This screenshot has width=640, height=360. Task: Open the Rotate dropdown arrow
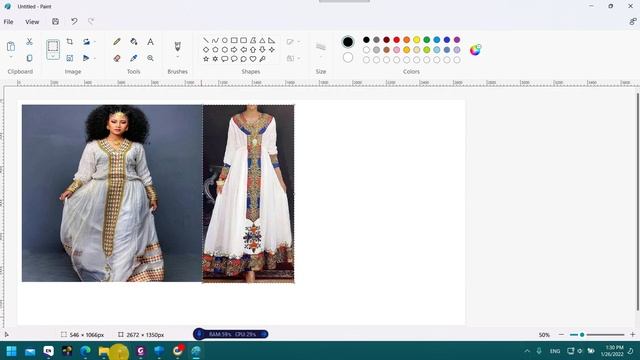[x=95, y=42]
